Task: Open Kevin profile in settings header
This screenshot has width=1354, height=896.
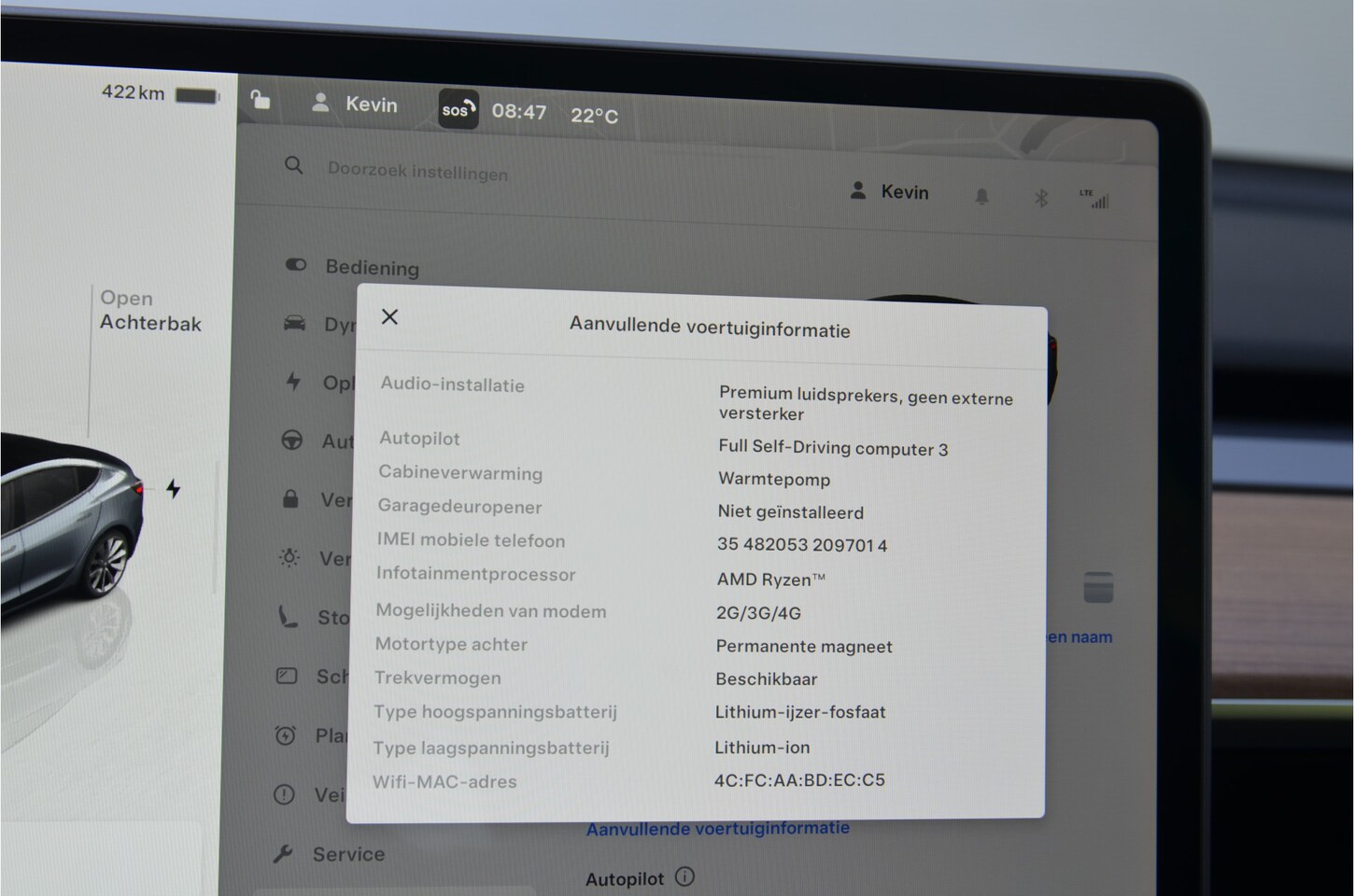Action: (889, 191)
